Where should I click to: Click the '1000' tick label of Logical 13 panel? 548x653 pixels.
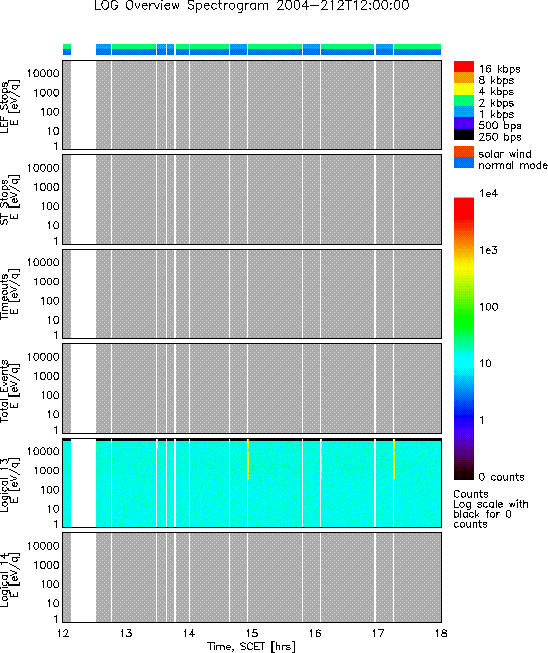click(x=47, y=471)
